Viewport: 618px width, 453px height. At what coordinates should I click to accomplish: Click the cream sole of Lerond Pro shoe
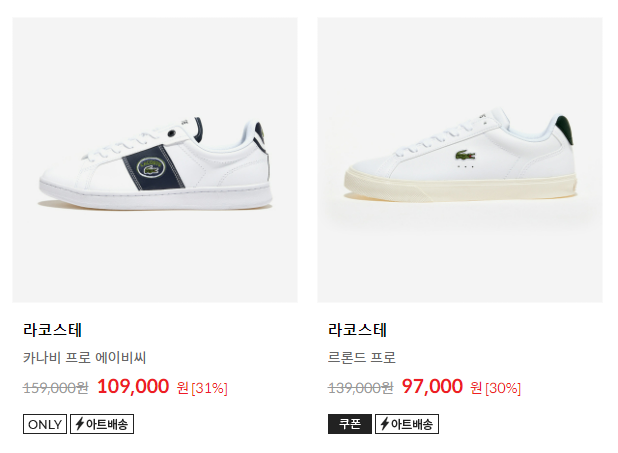[x=460, y=187]
